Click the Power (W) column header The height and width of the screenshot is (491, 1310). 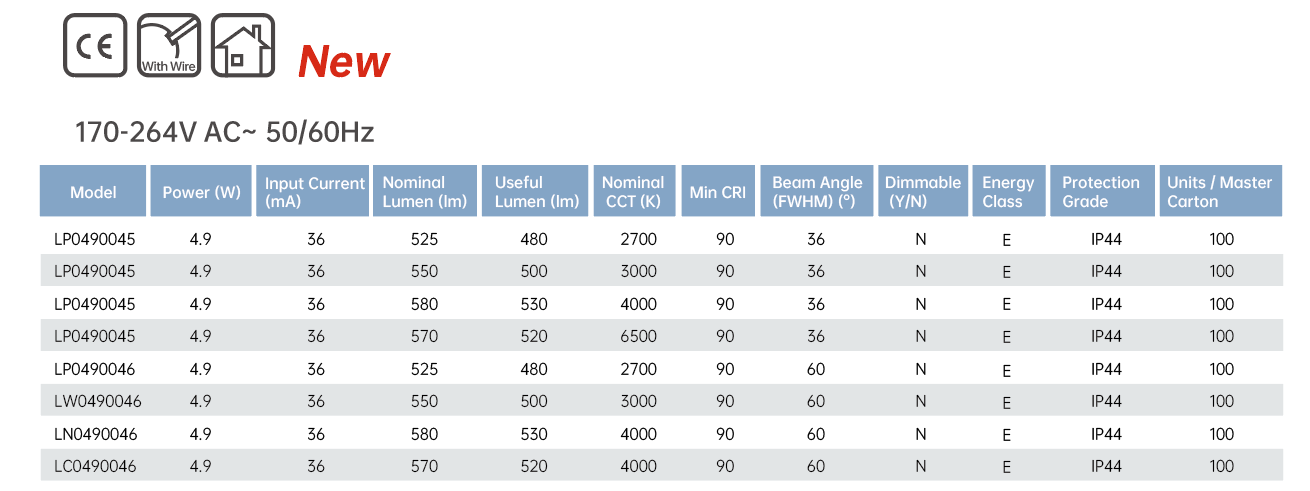pos(202,192)
